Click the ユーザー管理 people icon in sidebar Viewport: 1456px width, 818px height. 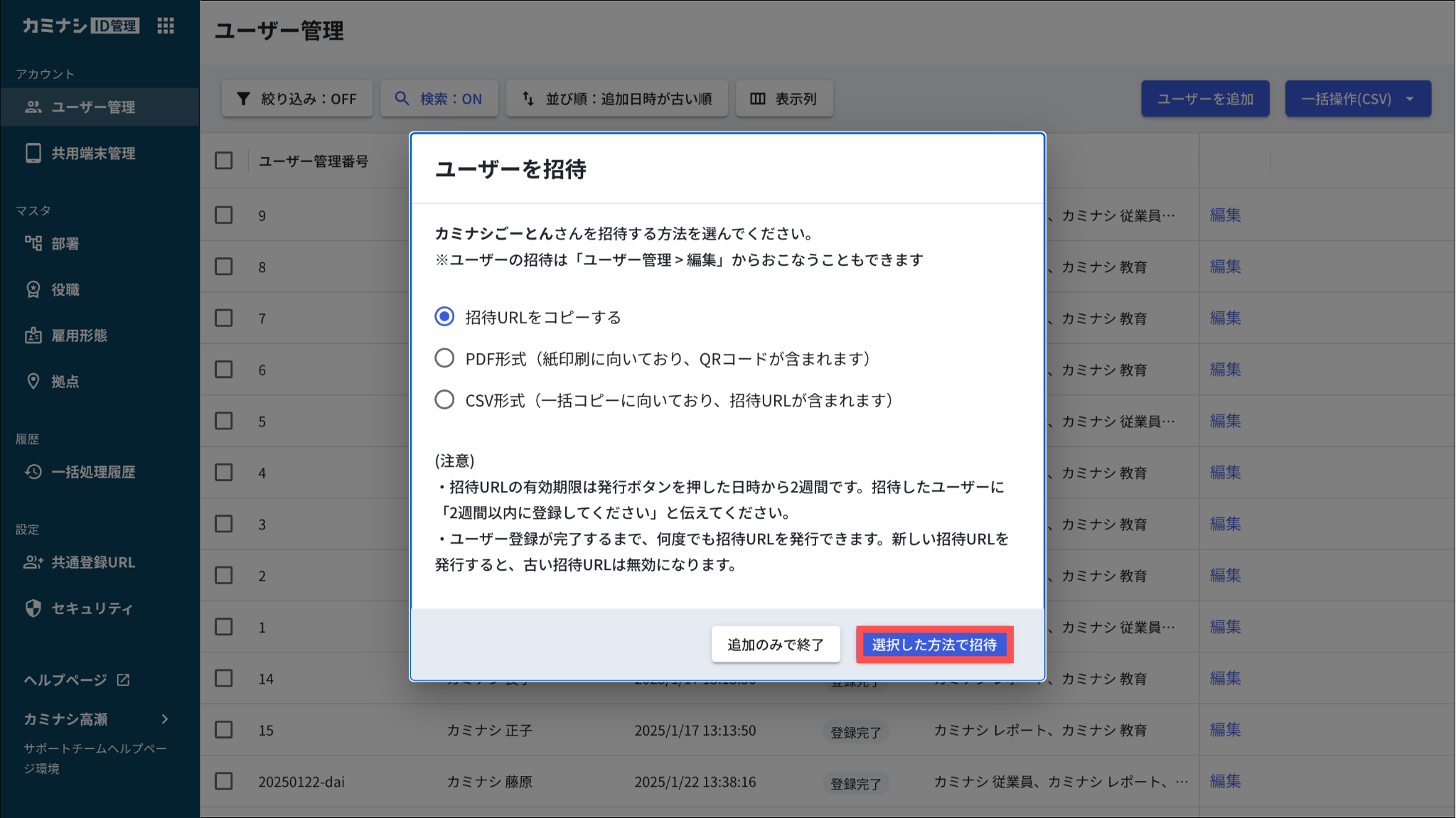pos(33,107)
